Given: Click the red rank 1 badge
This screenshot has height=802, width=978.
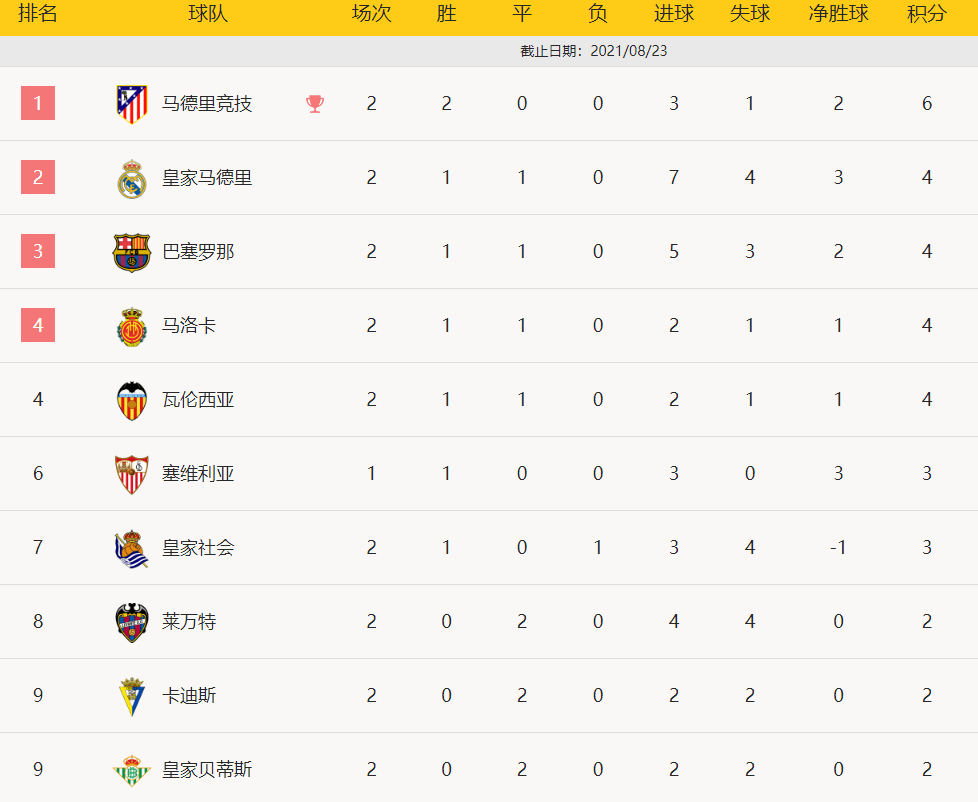Looking at the screenshot, I should (x=38, y=103).
